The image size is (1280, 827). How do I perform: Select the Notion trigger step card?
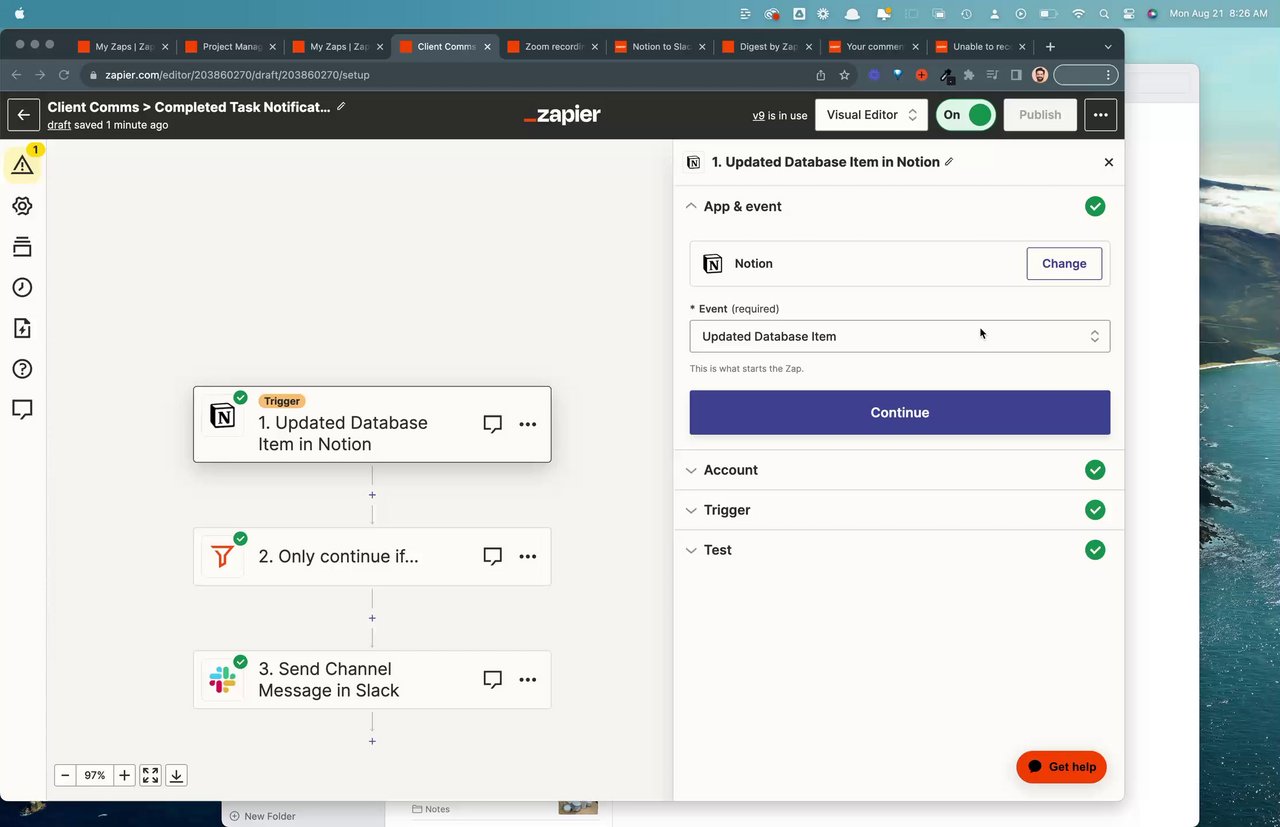click(372, 424)
